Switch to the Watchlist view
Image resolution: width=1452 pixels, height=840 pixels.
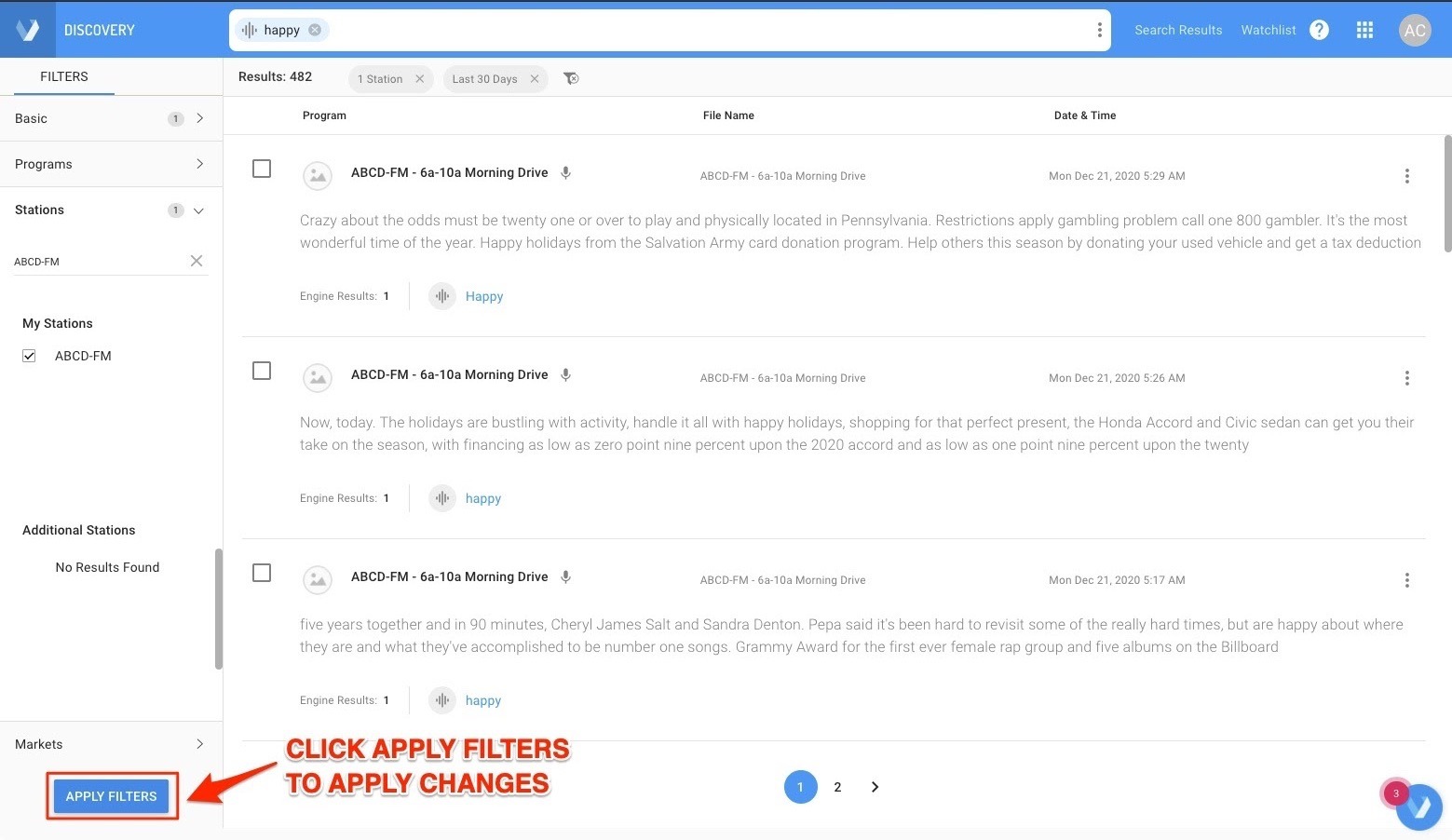click(1268, 29)
